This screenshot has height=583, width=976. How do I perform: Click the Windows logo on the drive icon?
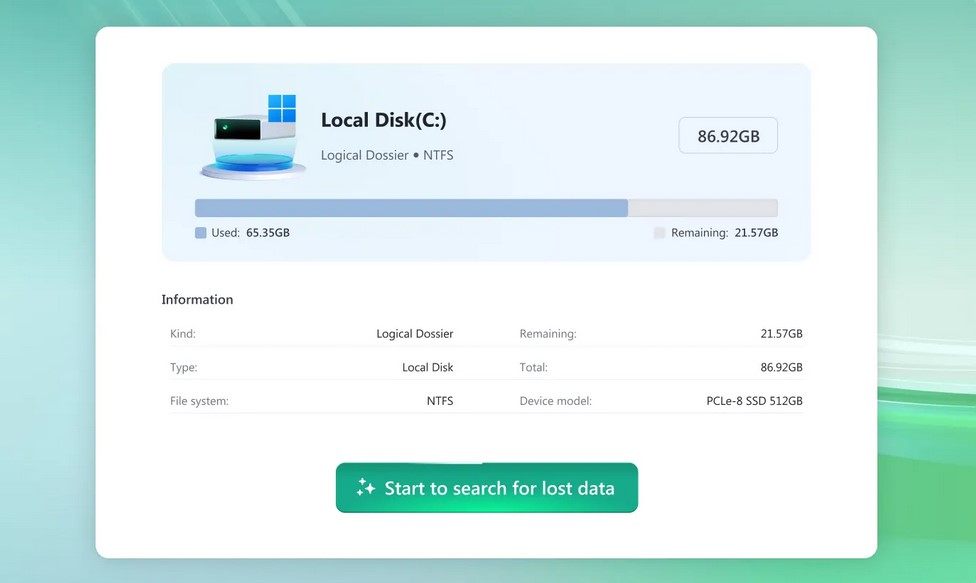pyautogui.click(x=282, y=108)
